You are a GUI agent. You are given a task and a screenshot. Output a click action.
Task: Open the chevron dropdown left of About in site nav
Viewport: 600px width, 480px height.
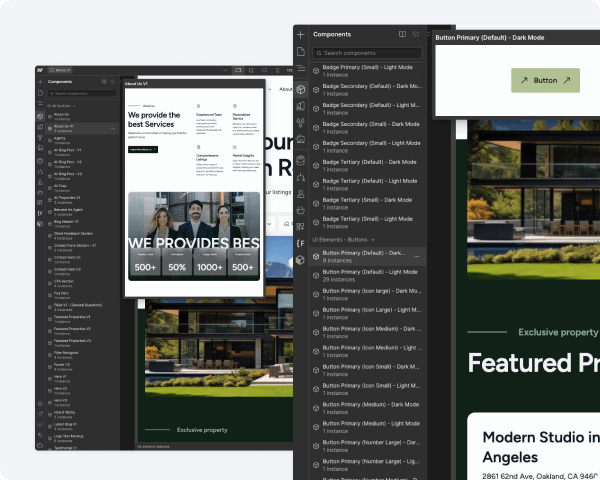[270, 89]
